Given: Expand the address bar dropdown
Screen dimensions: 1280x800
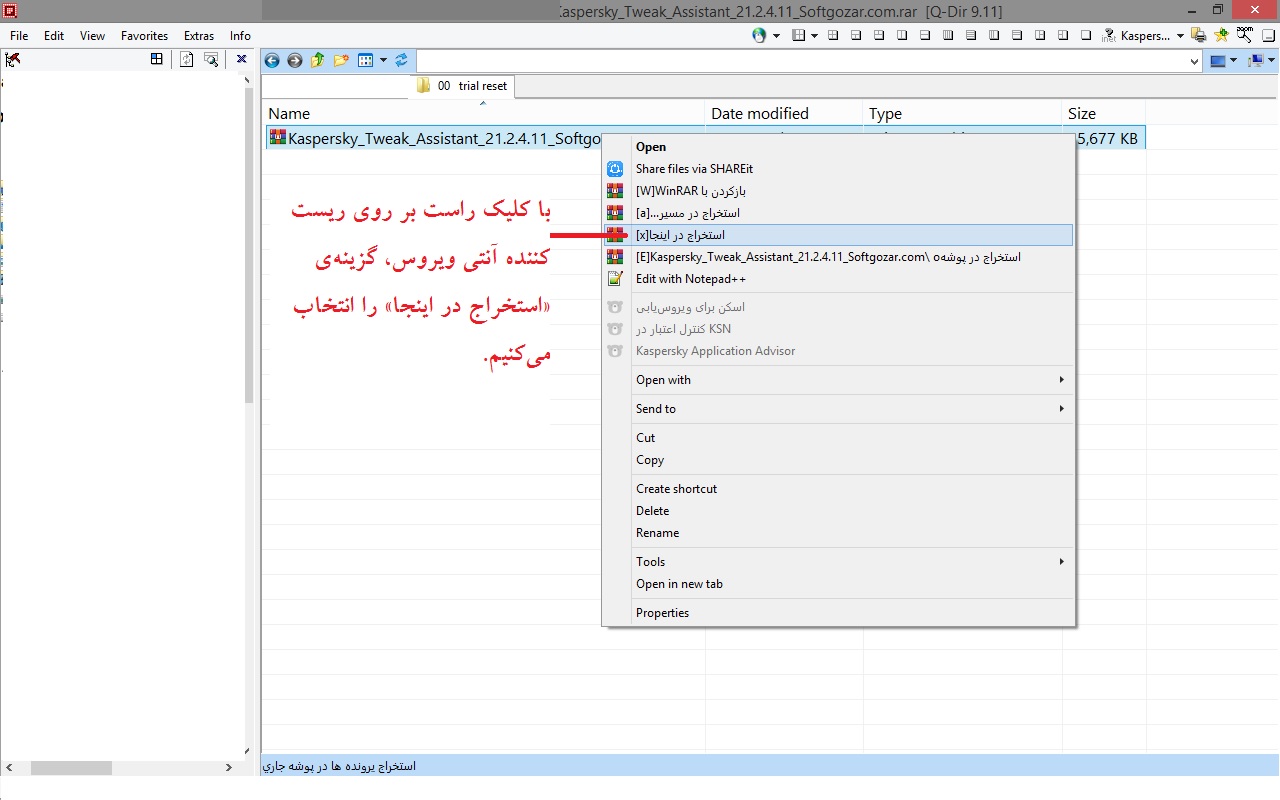Looking at the screenshot, I should [x=1194, y=62].
